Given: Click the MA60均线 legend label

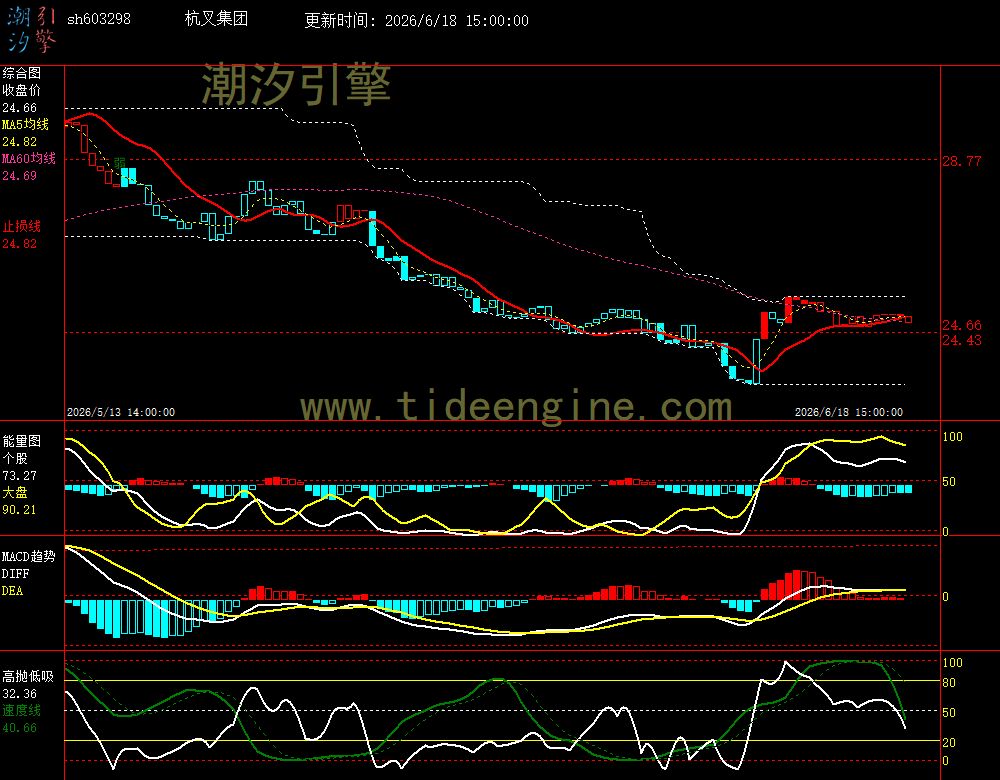Looking at the screenshot, I should coord(29,158).
